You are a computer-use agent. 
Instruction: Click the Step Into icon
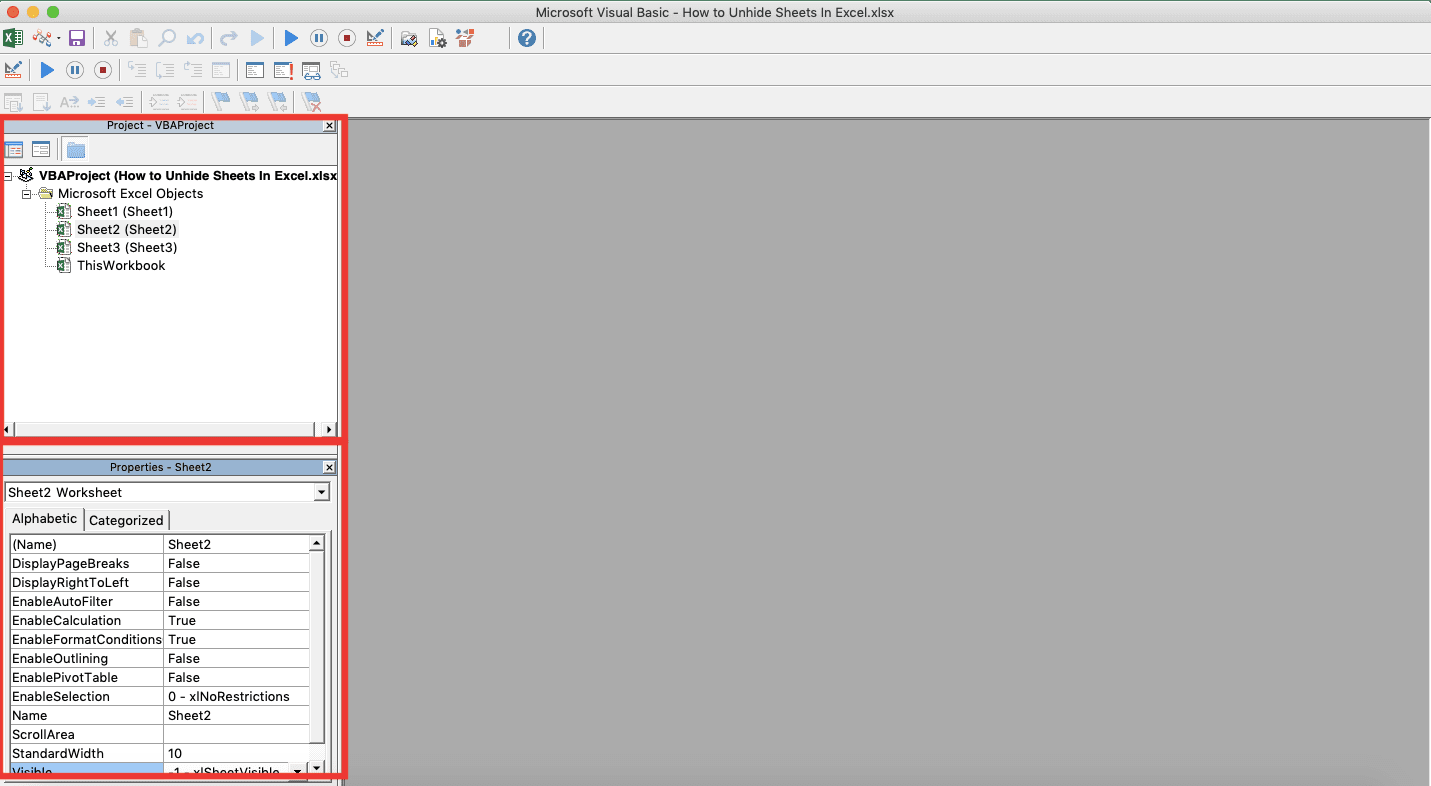pyautogui.click(x=137, y=70)
